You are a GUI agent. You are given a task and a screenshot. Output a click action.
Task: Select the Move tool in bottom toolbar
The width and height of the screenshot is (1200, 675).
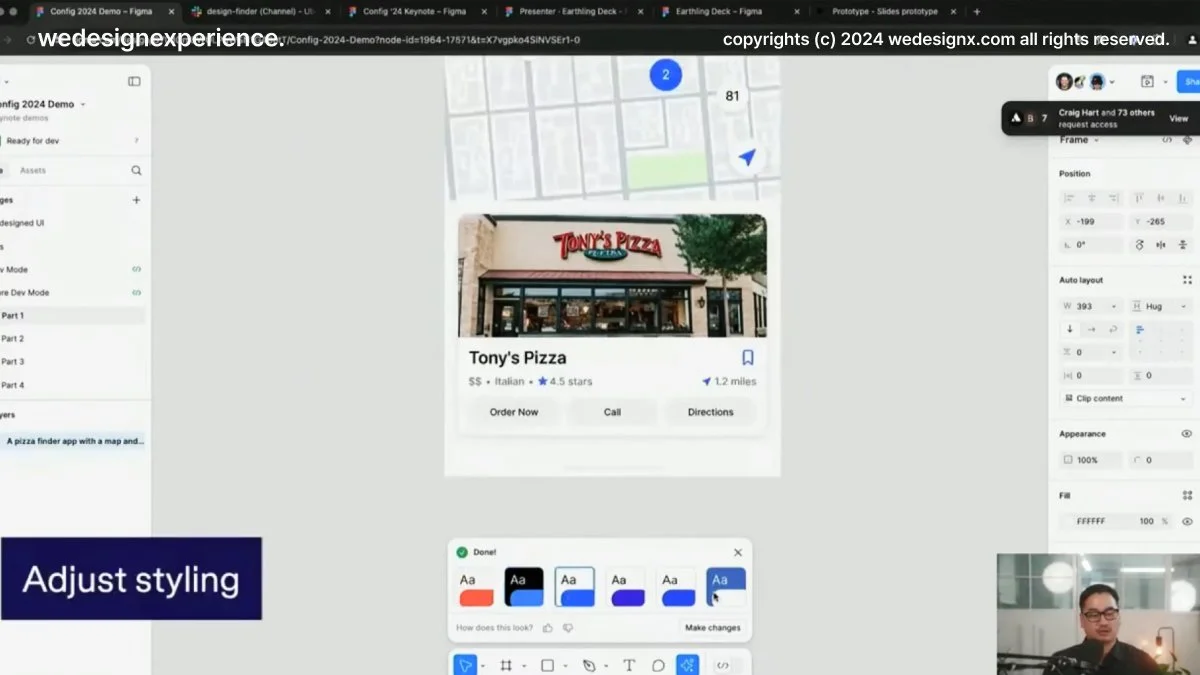pos(464,665)
